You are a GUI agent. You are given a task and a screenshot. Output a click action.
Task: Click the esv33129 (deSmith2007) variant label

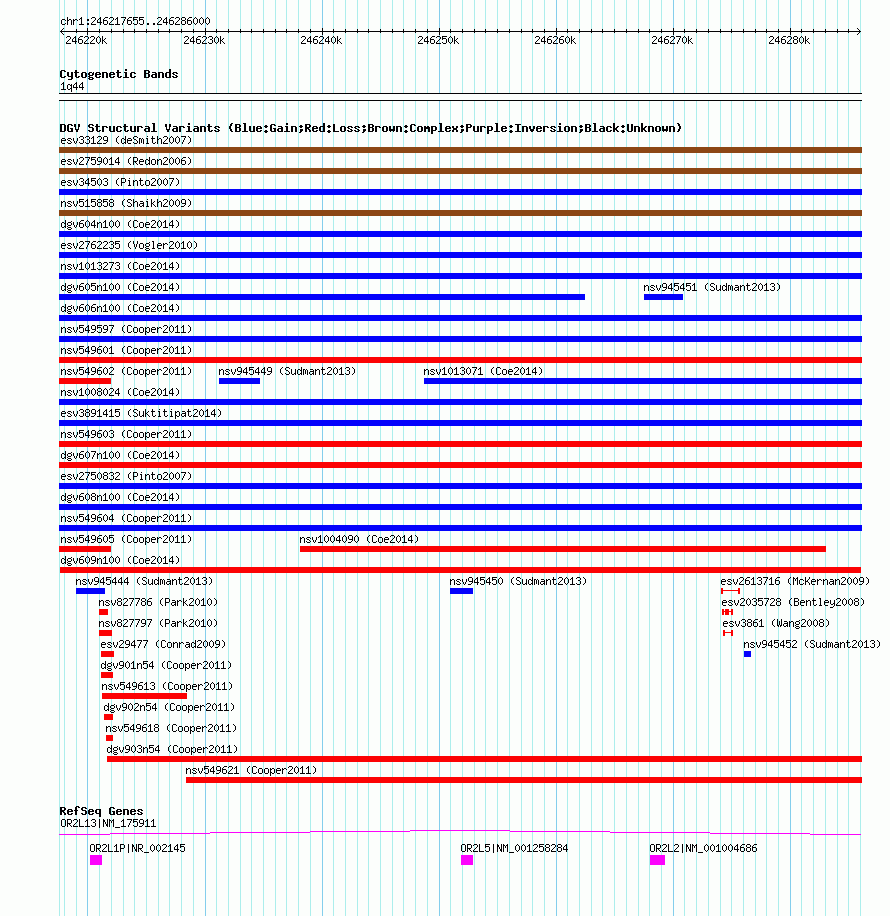126,140
